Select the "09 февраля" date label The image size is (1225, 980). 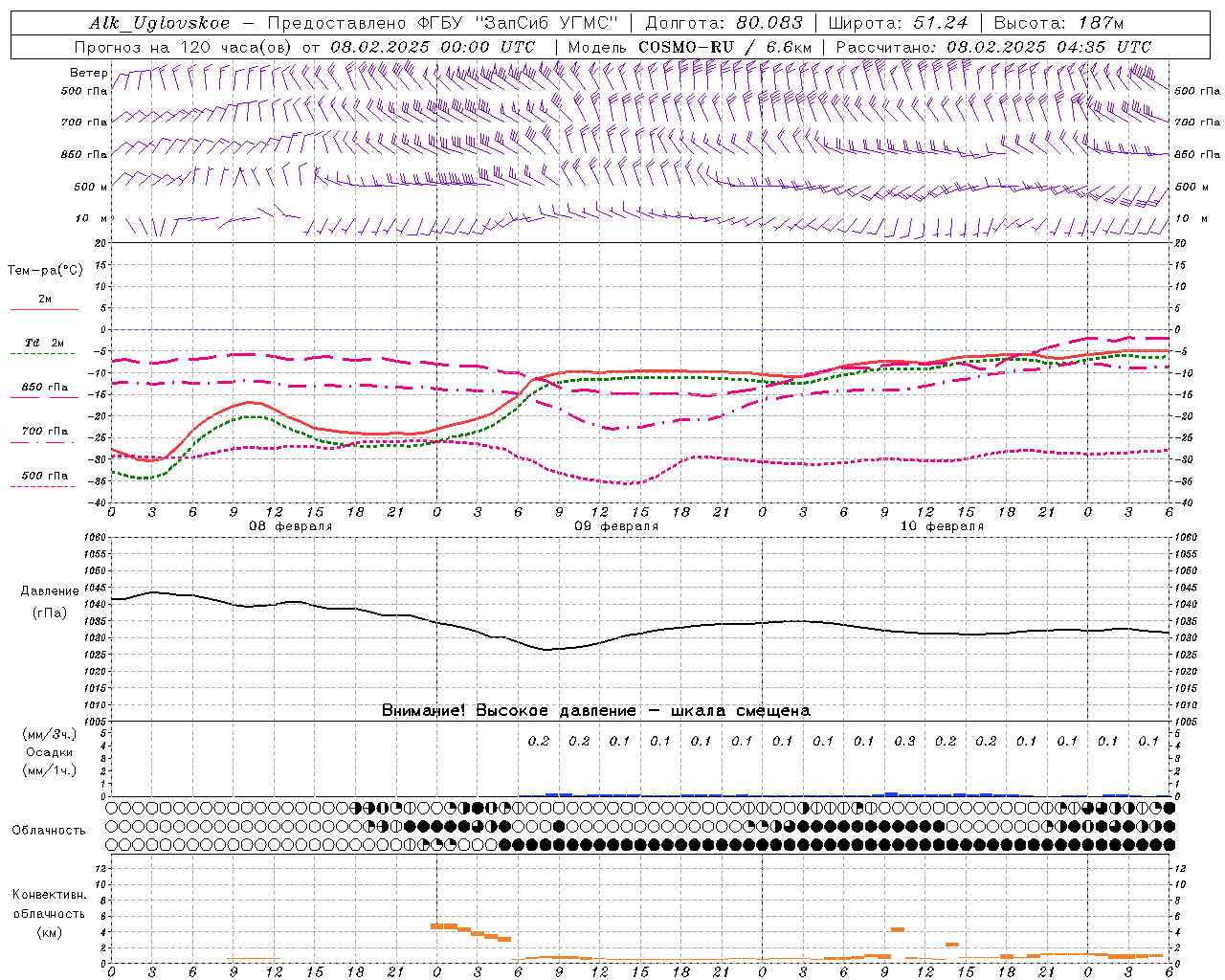click(616, 526)
